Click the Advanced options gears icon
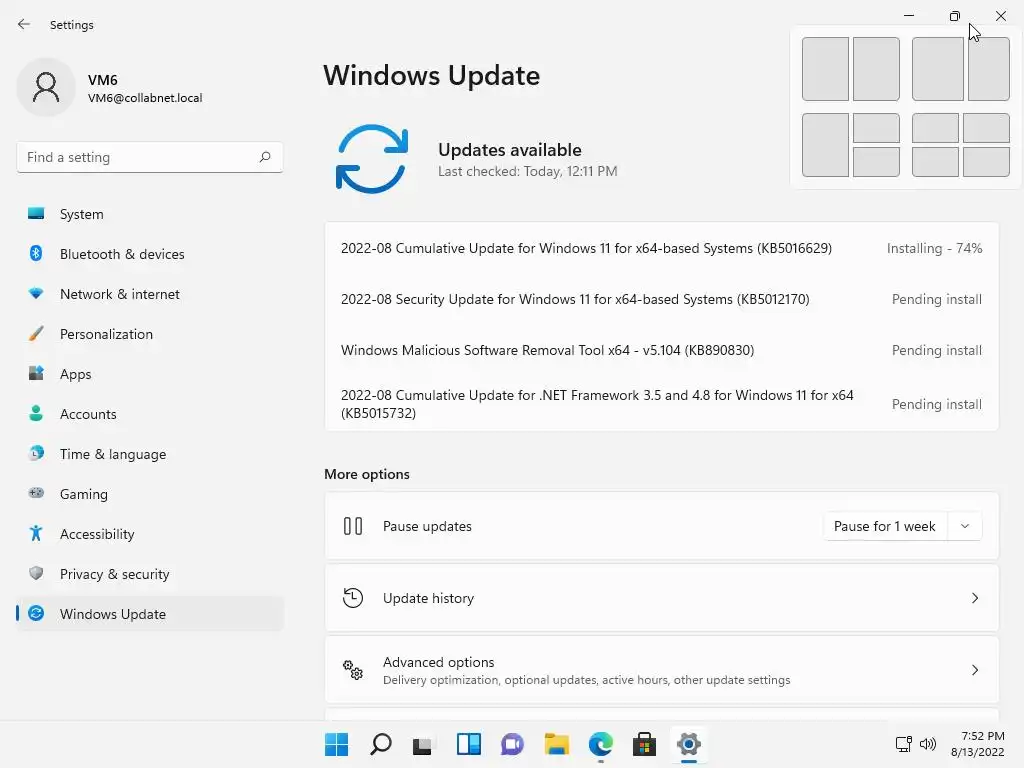The height and width of the screenshot is (768, 1024). [x=353, y=669]
